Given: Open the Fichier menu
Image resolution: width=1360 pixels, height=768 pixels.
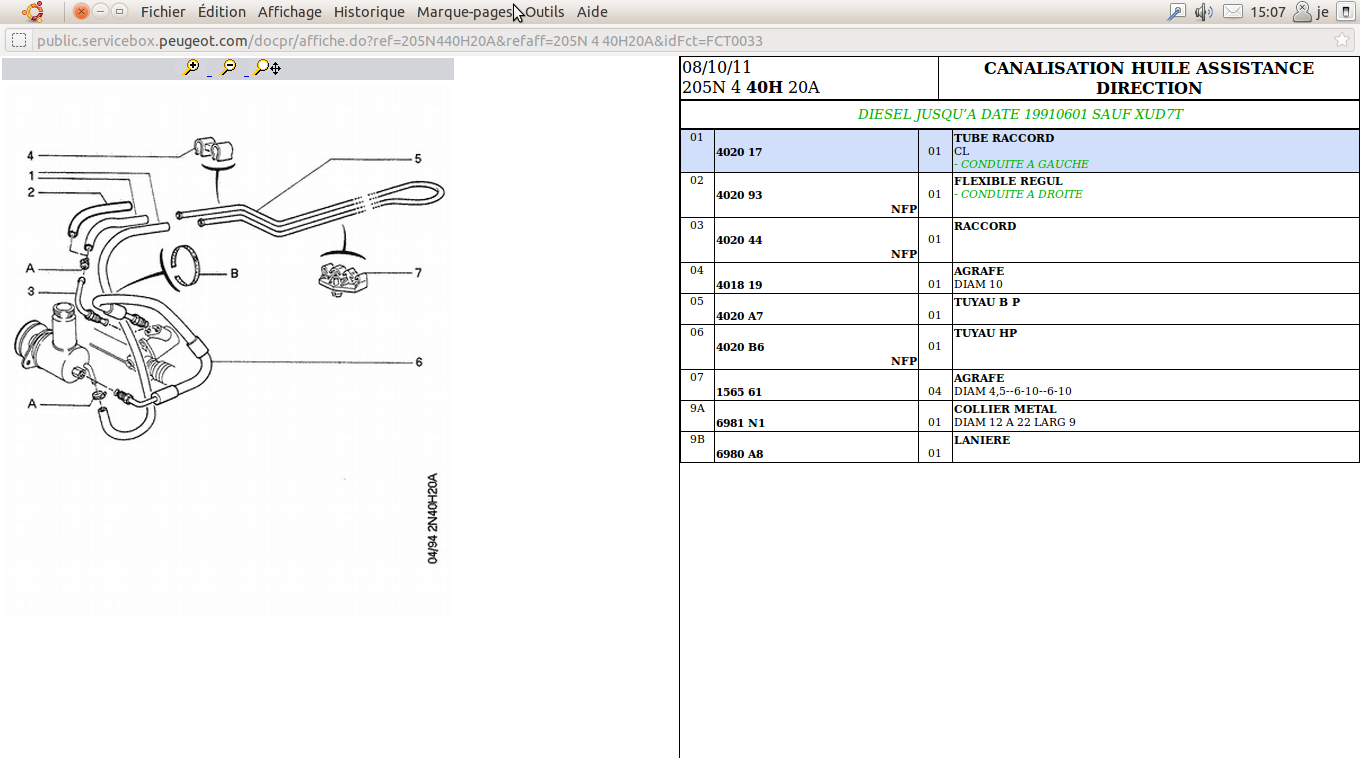Looking at the screenshot, I should [x=163, y=12].
